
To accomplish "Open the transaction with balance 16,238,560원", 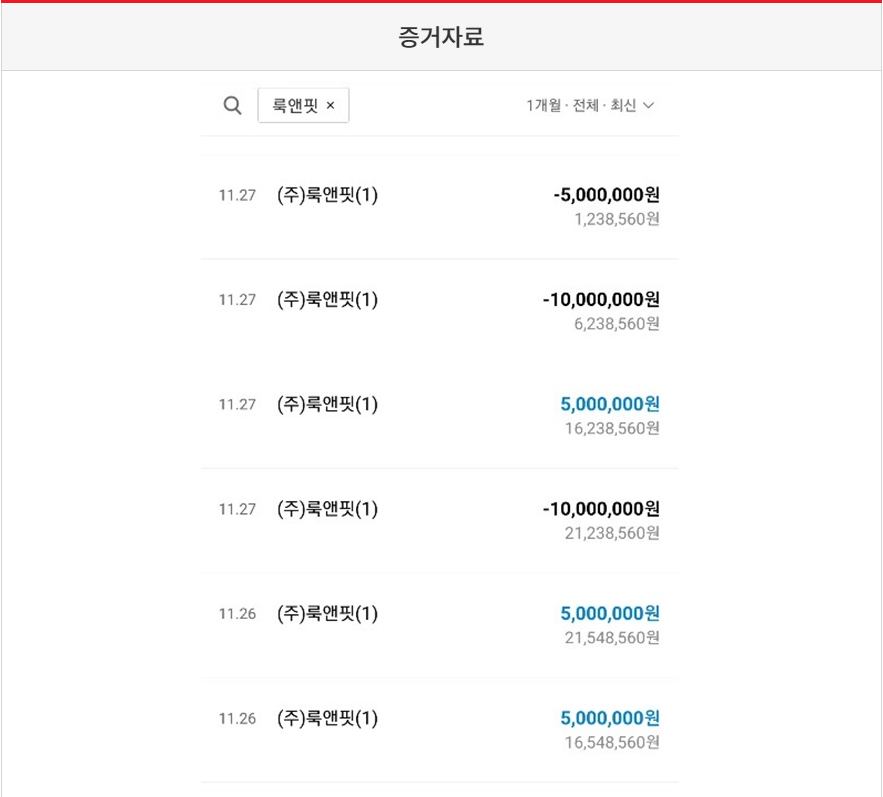I will point(440,416).
